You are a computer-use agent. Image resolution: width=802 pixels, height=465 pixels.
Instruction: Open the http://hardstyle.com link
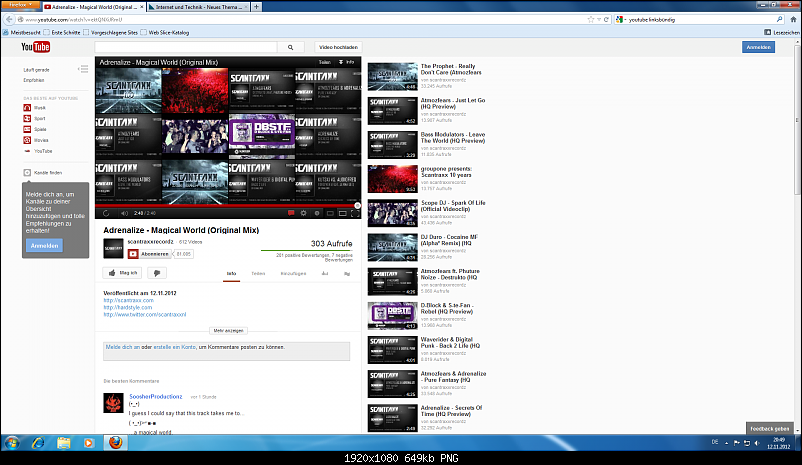(x=126, y=307)
